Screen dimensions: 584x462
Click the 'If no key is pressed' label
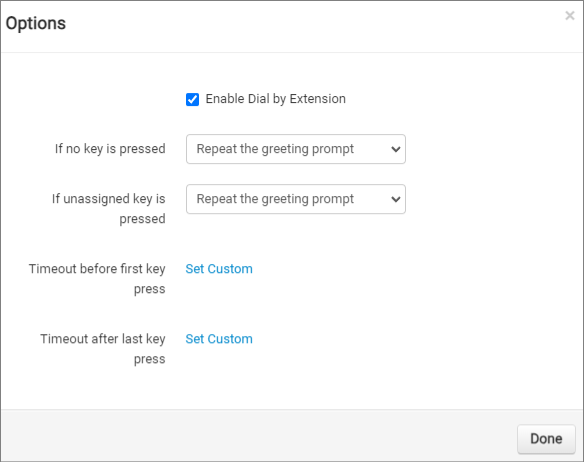point(110,149)
